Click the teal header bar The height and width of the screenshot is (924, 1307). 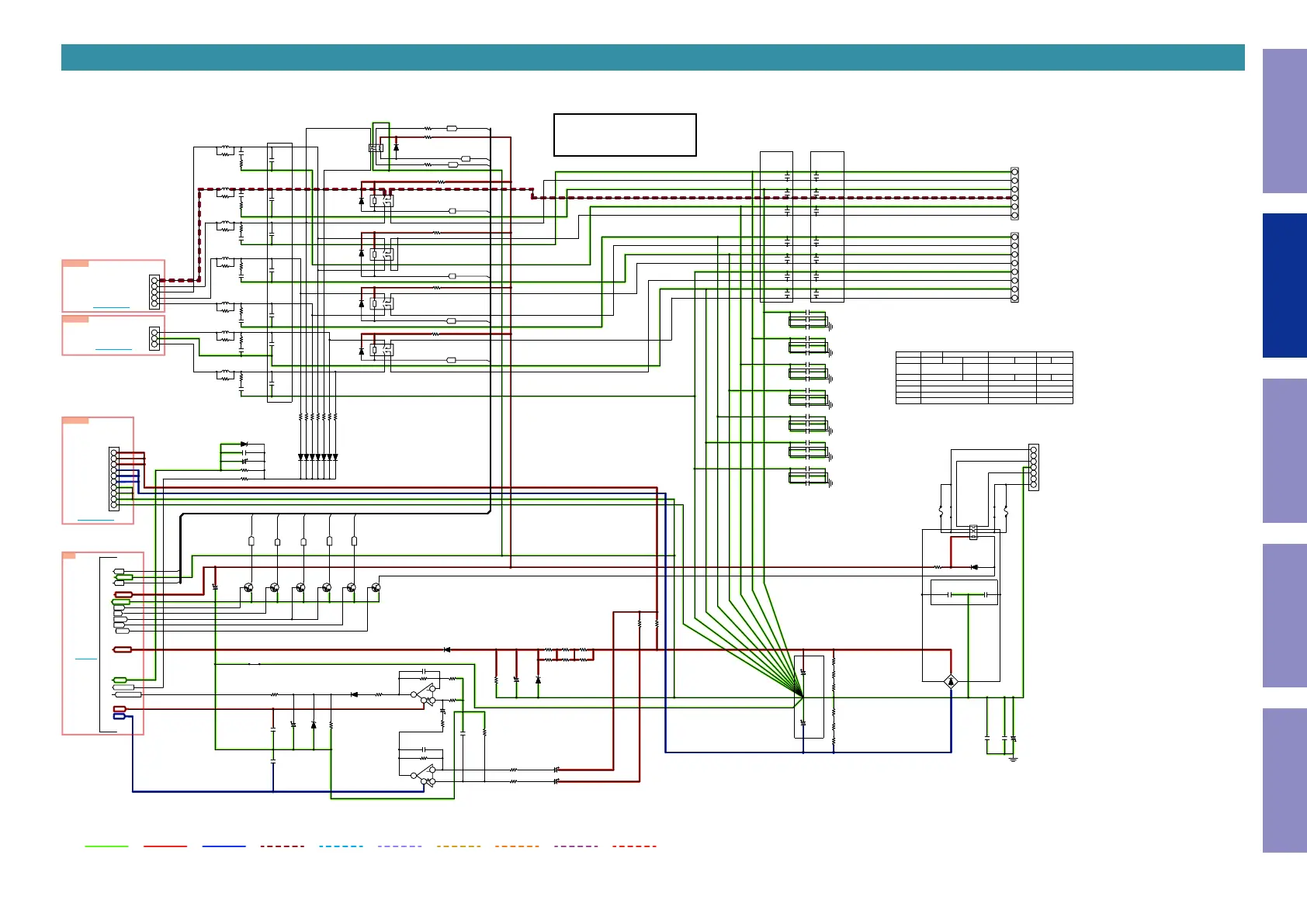click(652, 57)
